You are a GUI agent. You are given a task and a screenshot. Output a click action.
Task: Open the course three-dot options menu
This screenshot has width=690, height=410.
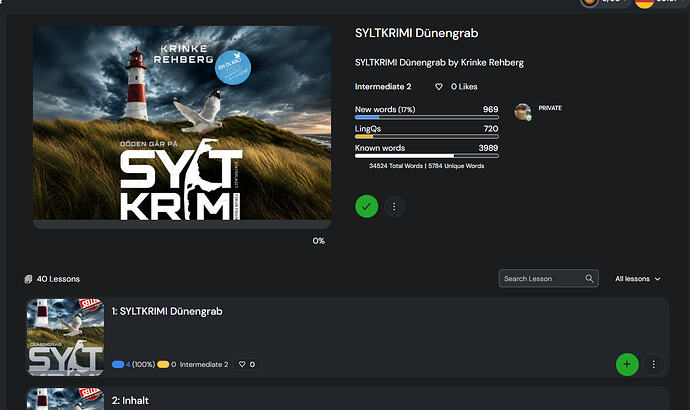394,206
